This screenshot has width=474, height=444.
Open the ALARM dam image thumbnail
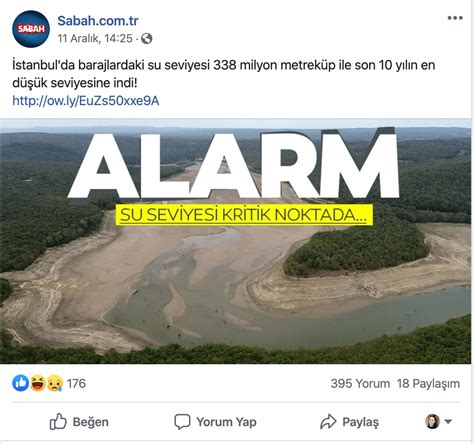click(236, 241)
